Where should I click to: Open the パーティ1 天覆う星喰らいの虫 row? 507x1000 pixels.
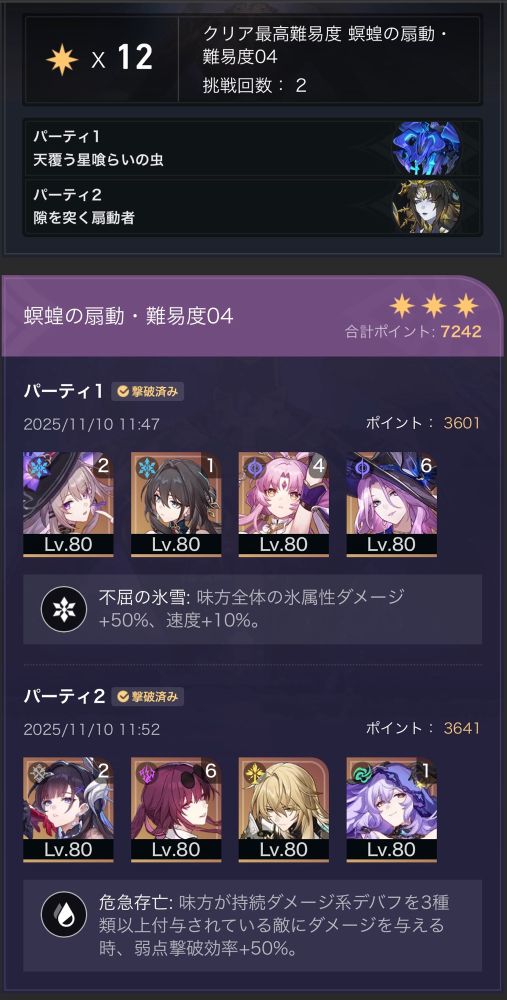point(253,148)
